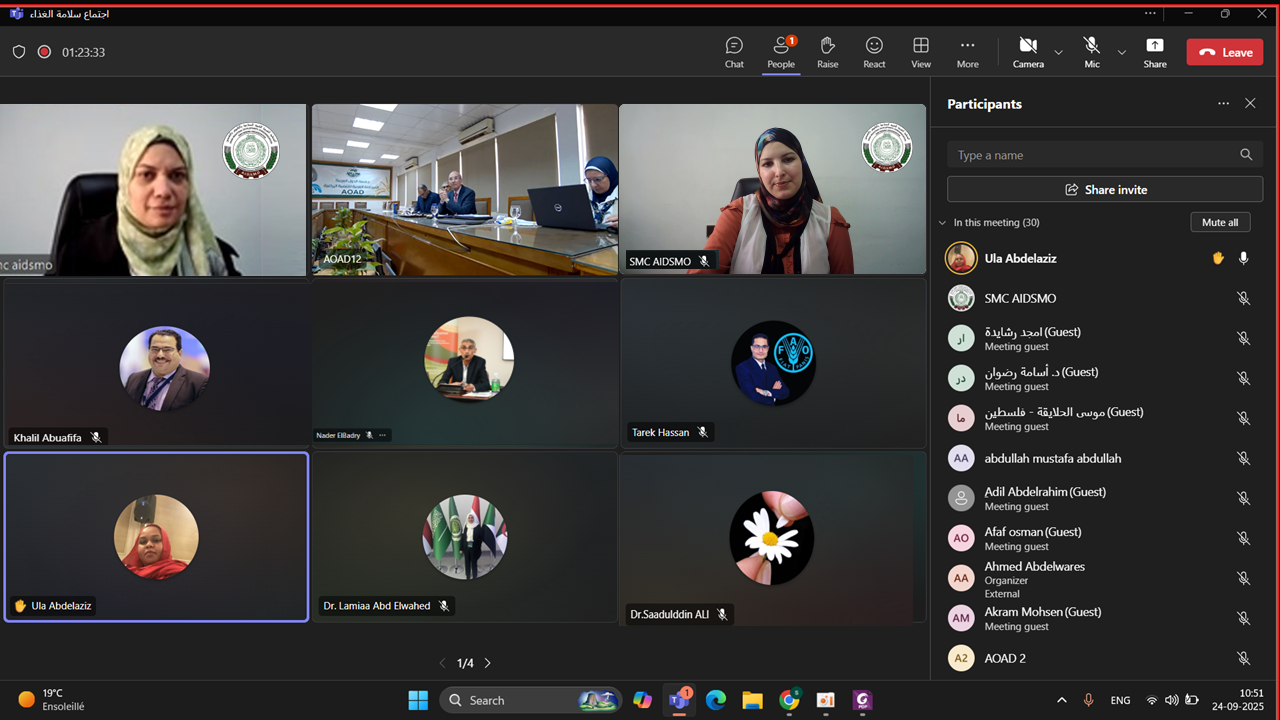The image size is (1280, 720).
Task: Click the Raise hand icon
Action: point(827,52)
